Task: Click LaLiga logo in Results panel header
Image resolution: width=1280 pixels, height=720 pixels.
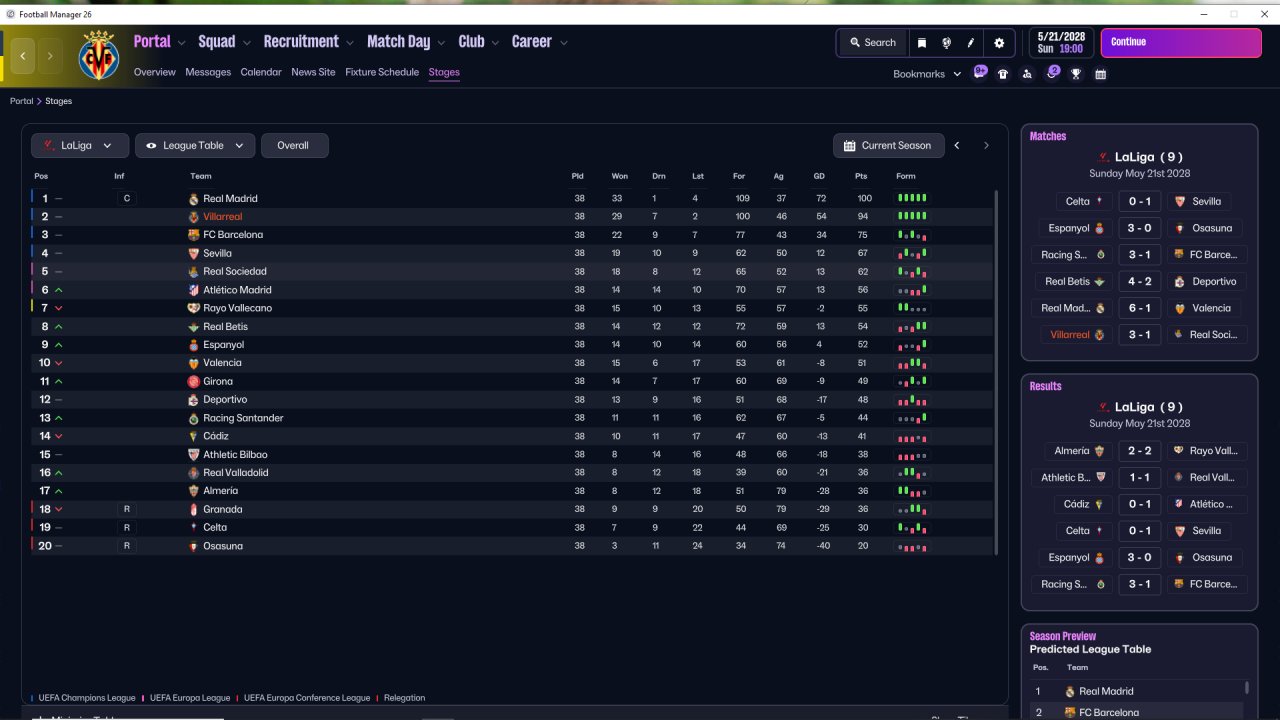Action: click(1103, 407)
